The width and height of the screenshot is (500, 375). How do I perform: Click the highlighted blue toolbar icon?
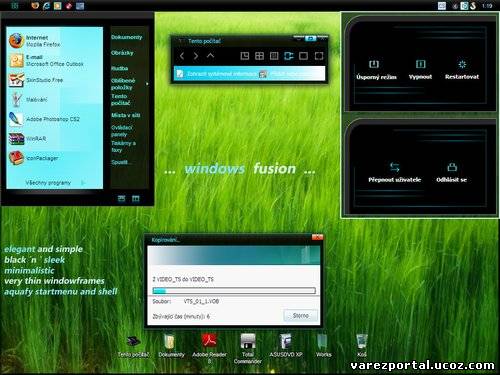tap(289, 56)
